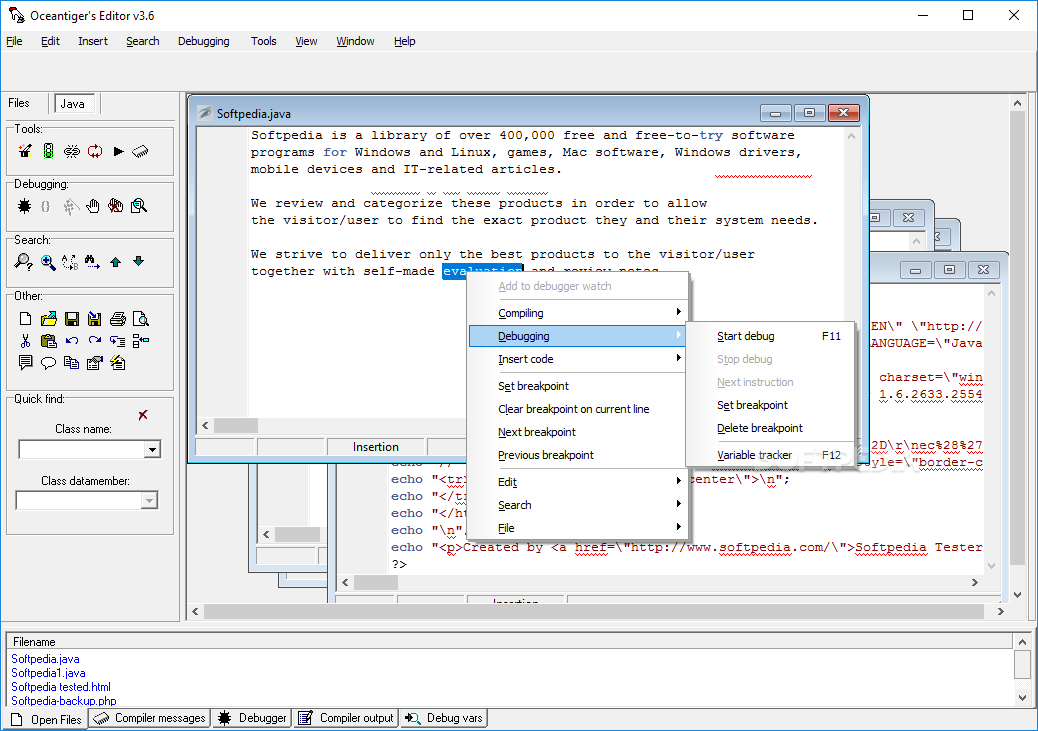Image resolution: width=1038 pixels, height=731 pixels.
Task: Click the chain link icon under Tools
Action: point(71,151)
